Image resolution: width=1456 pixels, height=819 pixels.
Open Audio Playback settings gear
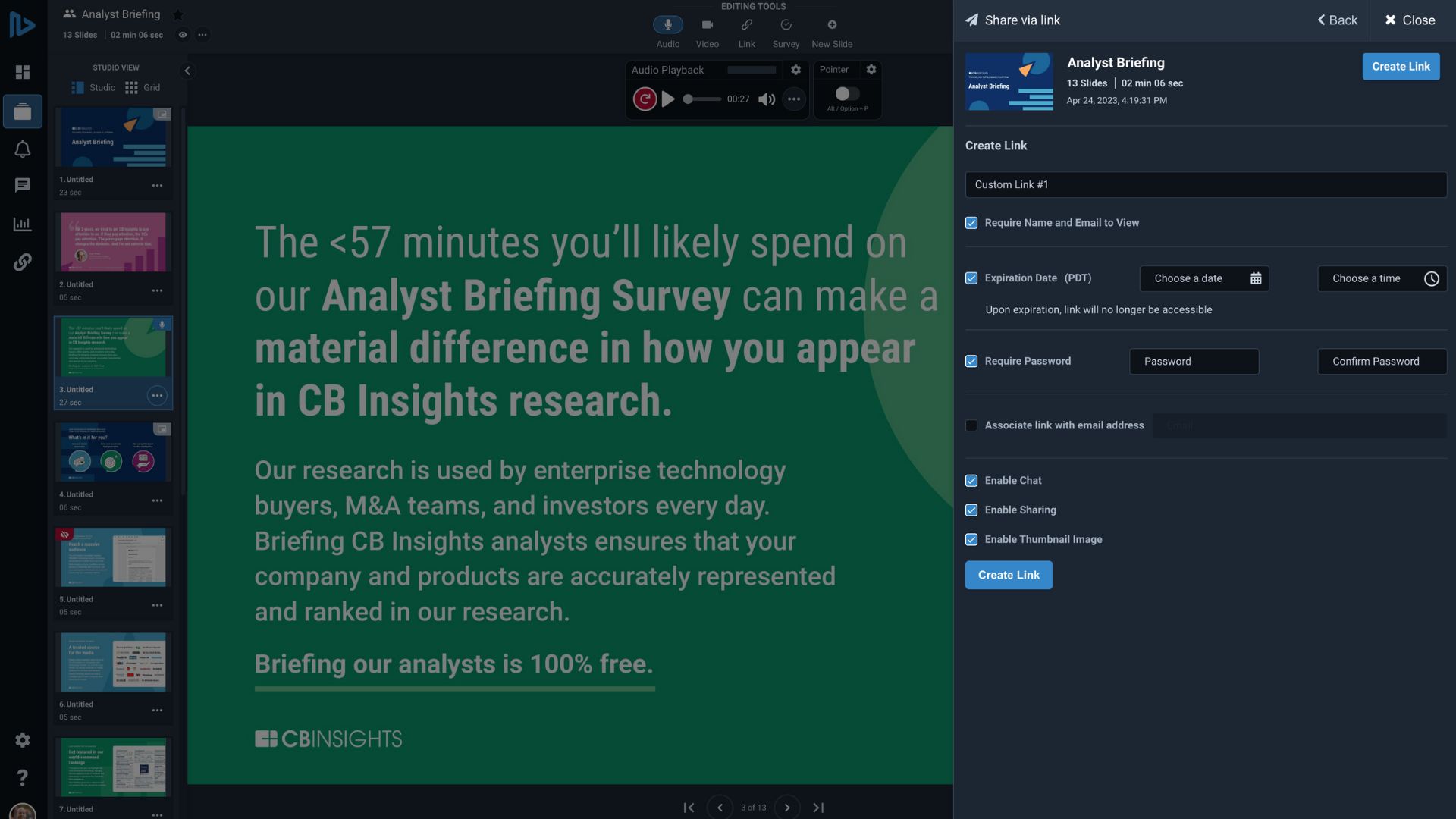795,70
